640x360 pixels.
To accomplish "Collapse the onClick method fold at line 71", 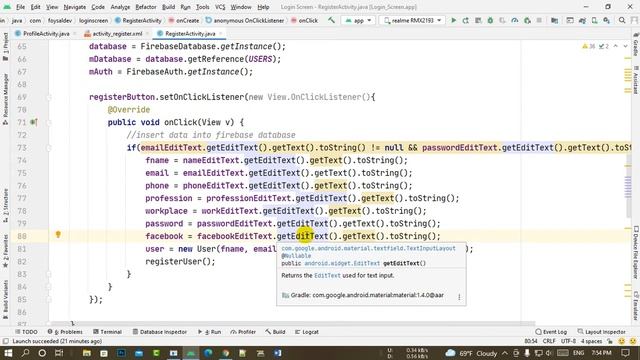I will 49,122.
